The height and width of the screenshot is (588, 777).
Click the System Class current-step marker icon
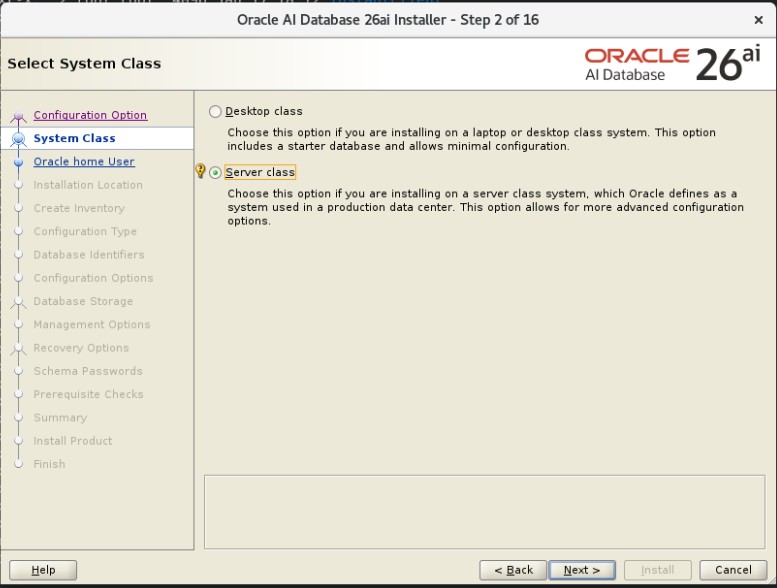19,139
